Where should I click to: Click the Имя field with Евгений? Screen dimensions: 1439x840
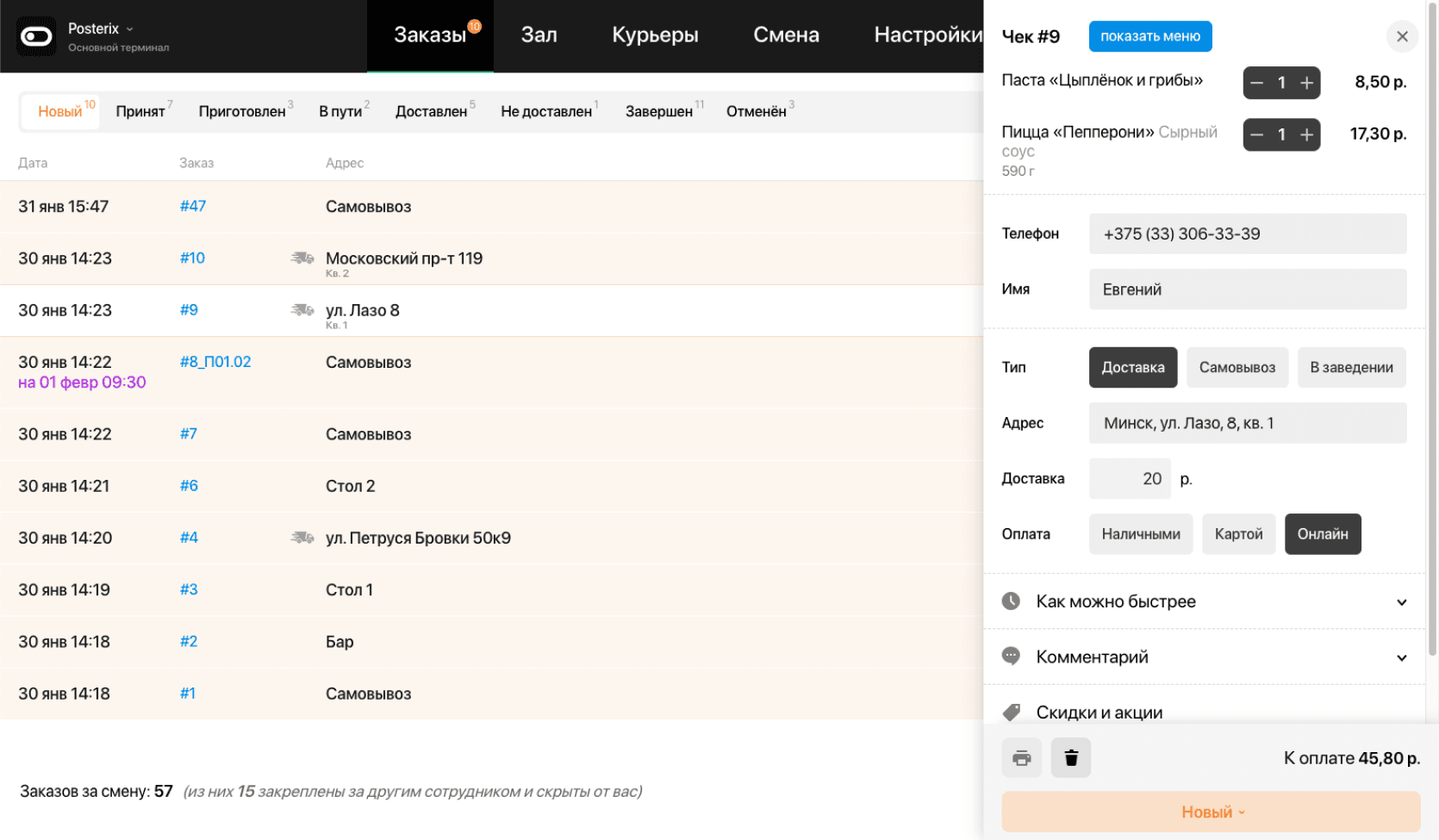pos(1248,289)
